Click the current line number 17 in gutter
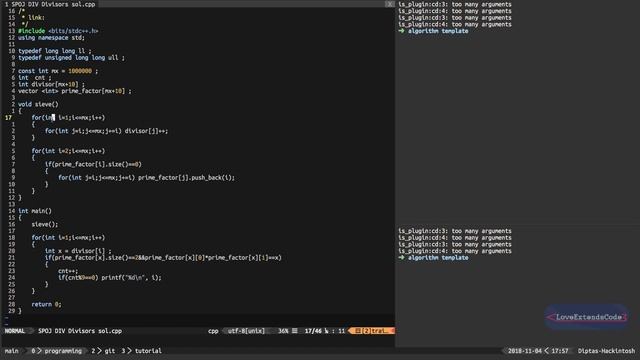 click(8, 118)
